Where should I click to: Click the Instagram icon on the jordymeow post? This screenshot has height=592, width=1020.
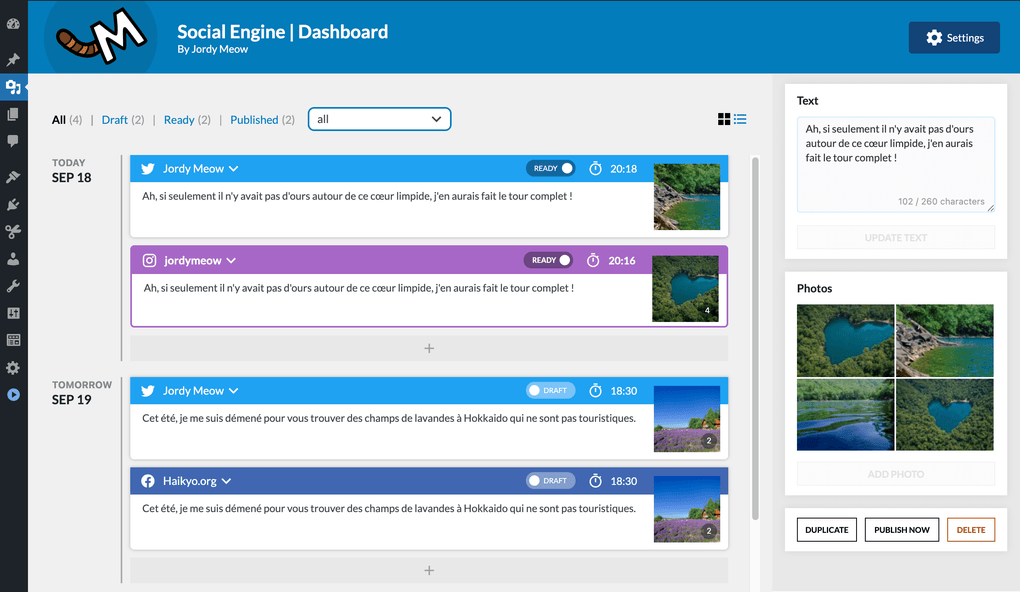pos(149,260)
